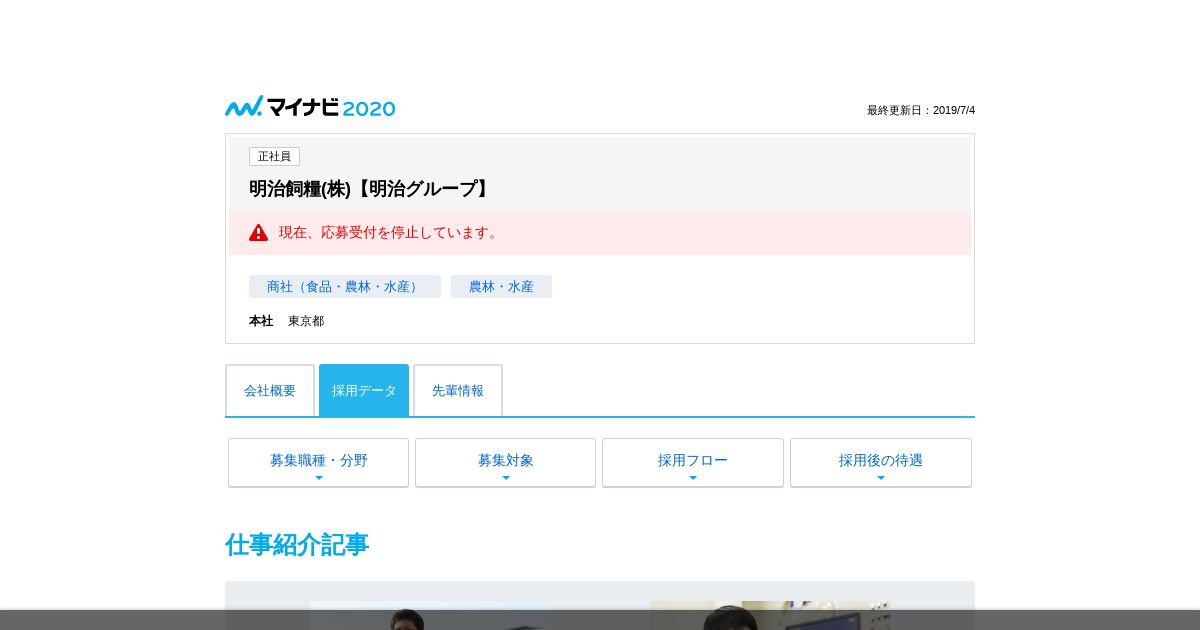Click the 仕事紹介記事 heading
Image resolution: width=1200 pixels, height=630 pixels.
pos(297,545)
